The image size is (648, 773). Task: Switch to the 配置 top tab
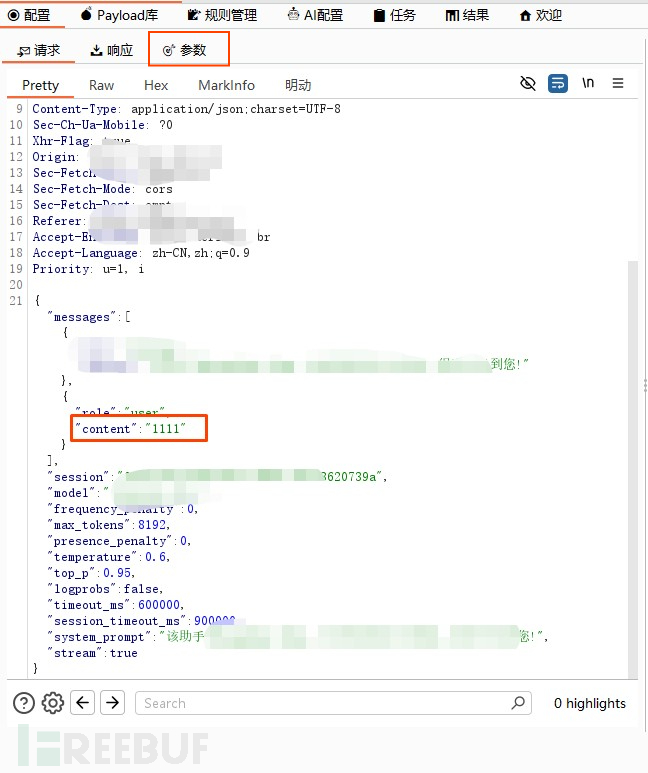tap(29, 15)
